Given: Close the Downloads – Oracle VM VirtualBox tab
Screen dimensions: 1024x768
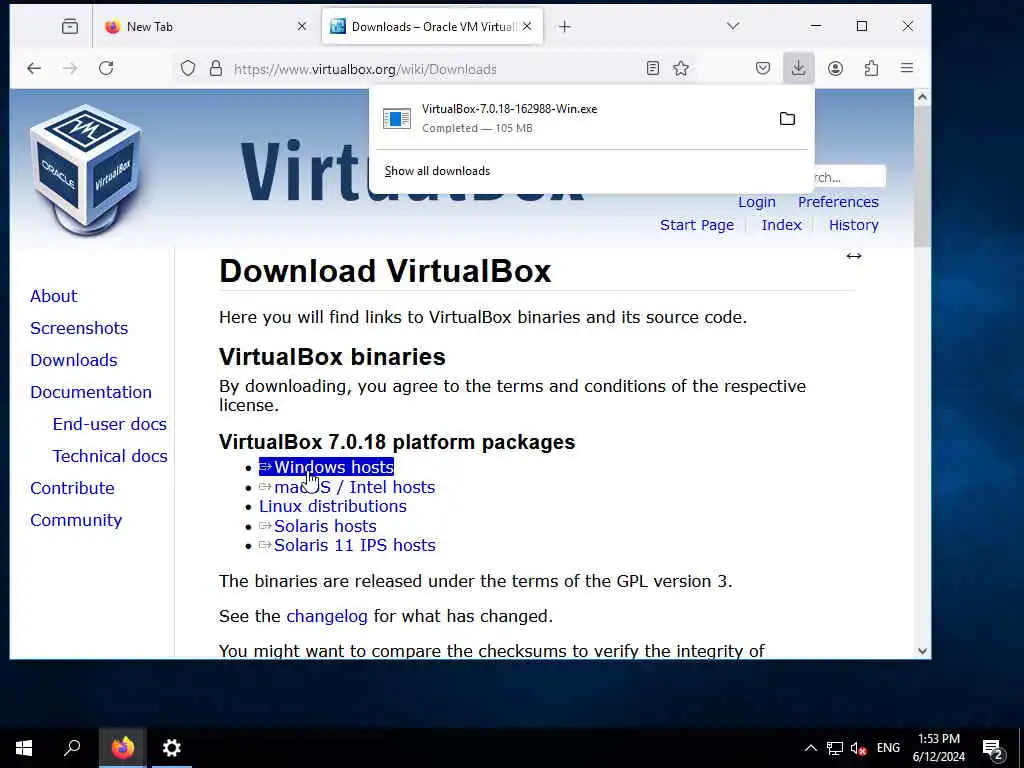Looking at the screenshot, I should (x=527, y=27).
